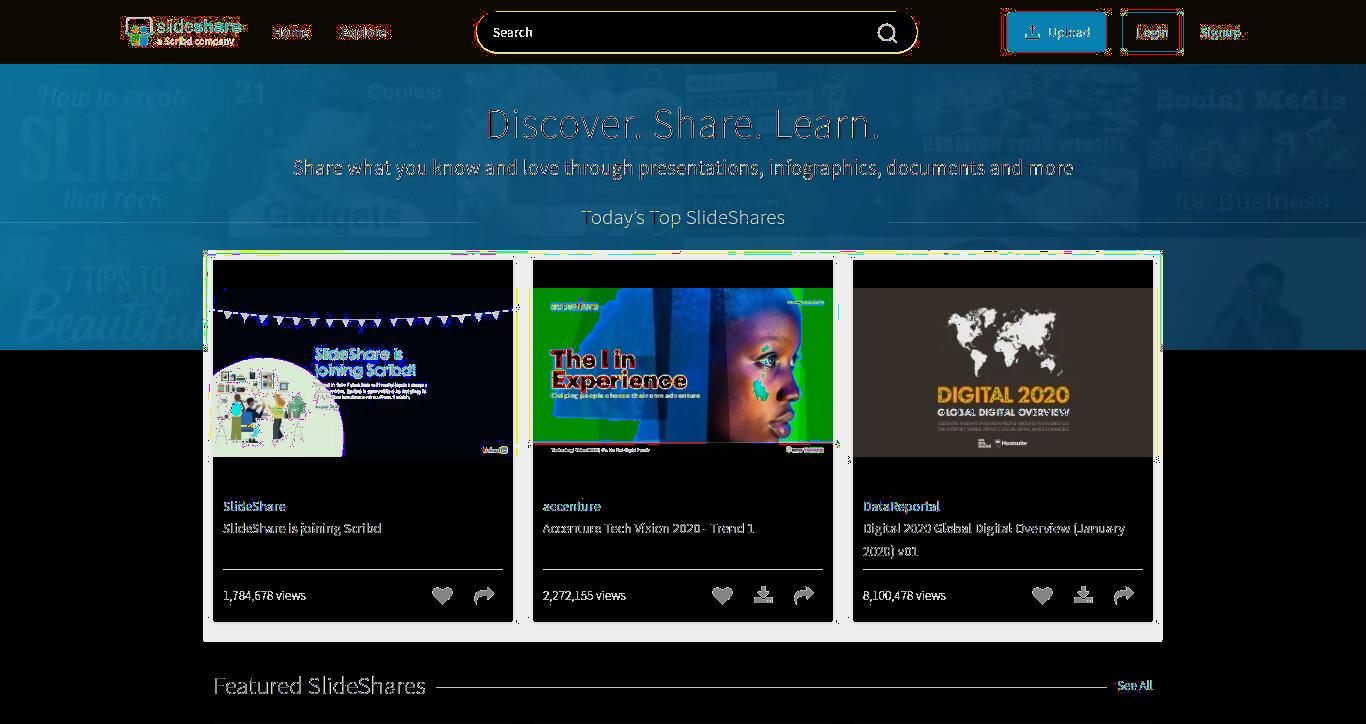Open title 'Digital 2020 Global Digital Overview'
The height and width of the screenshot is (724, 1366).
pyautogui.click(x=994, y=539)
